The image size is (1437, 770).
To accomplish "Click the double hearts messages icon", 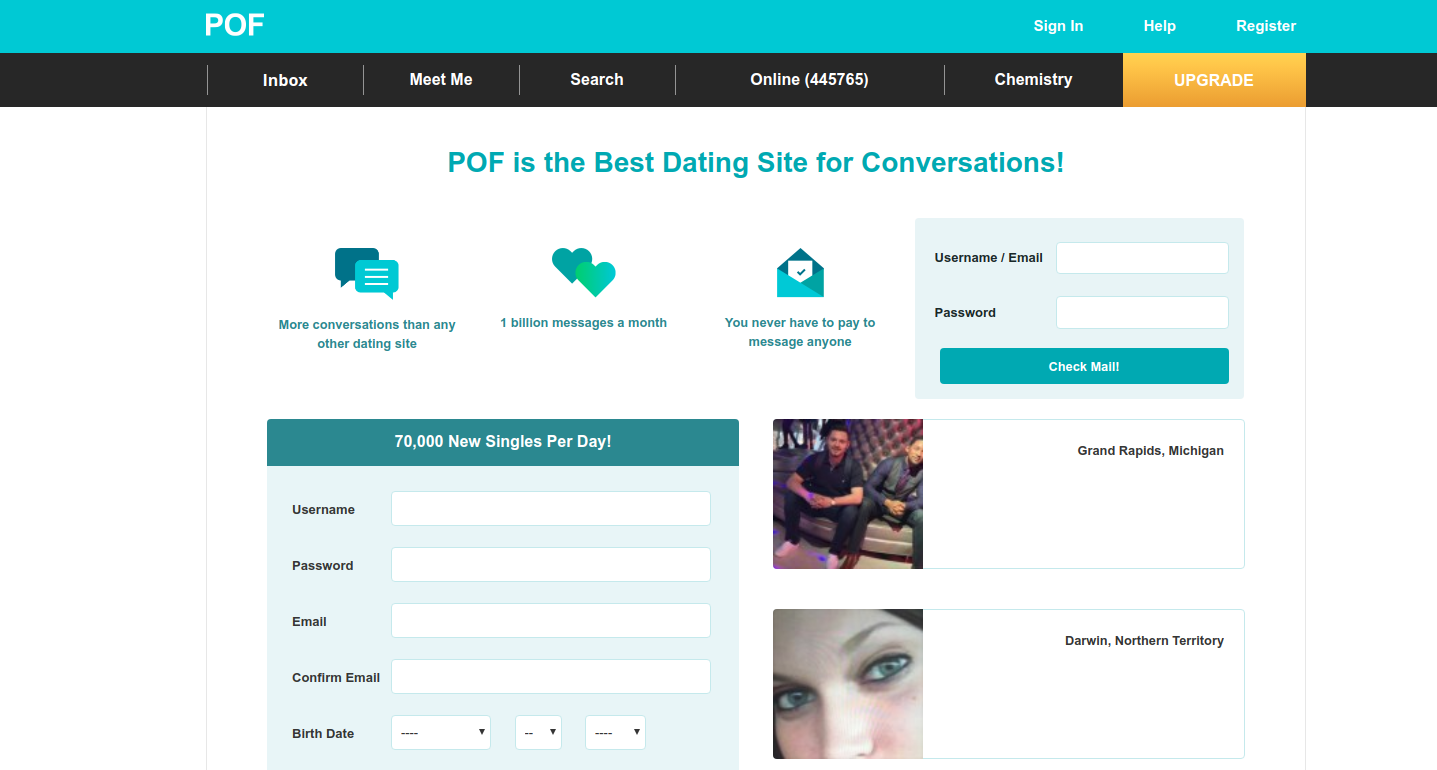I will 583,272.
